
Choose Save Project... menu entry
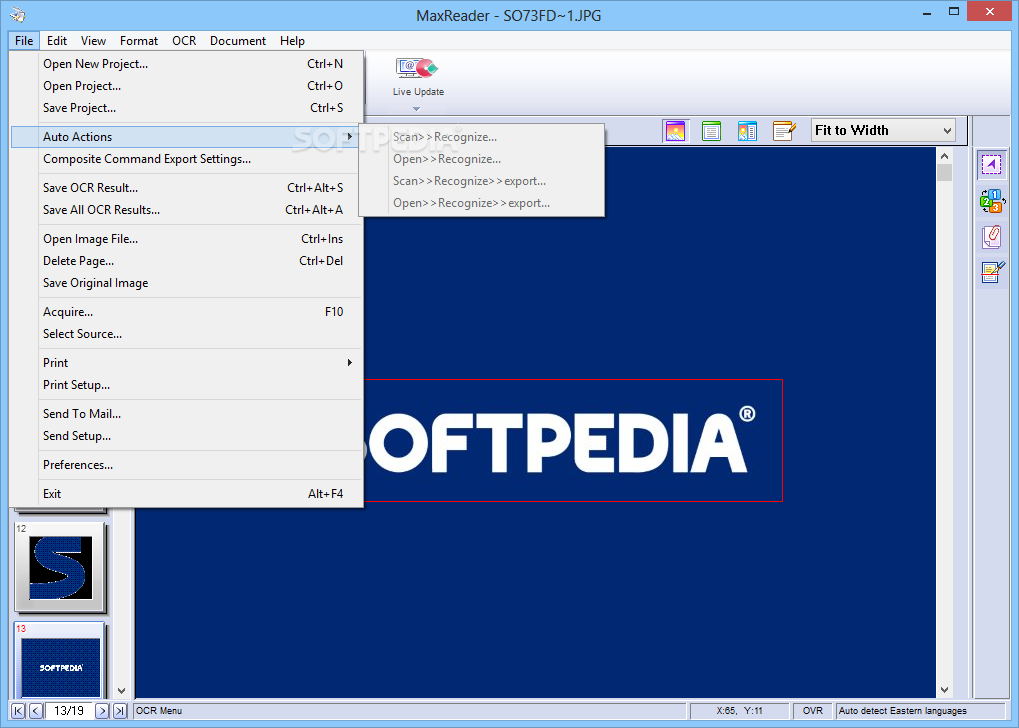[x=187, y=108]
